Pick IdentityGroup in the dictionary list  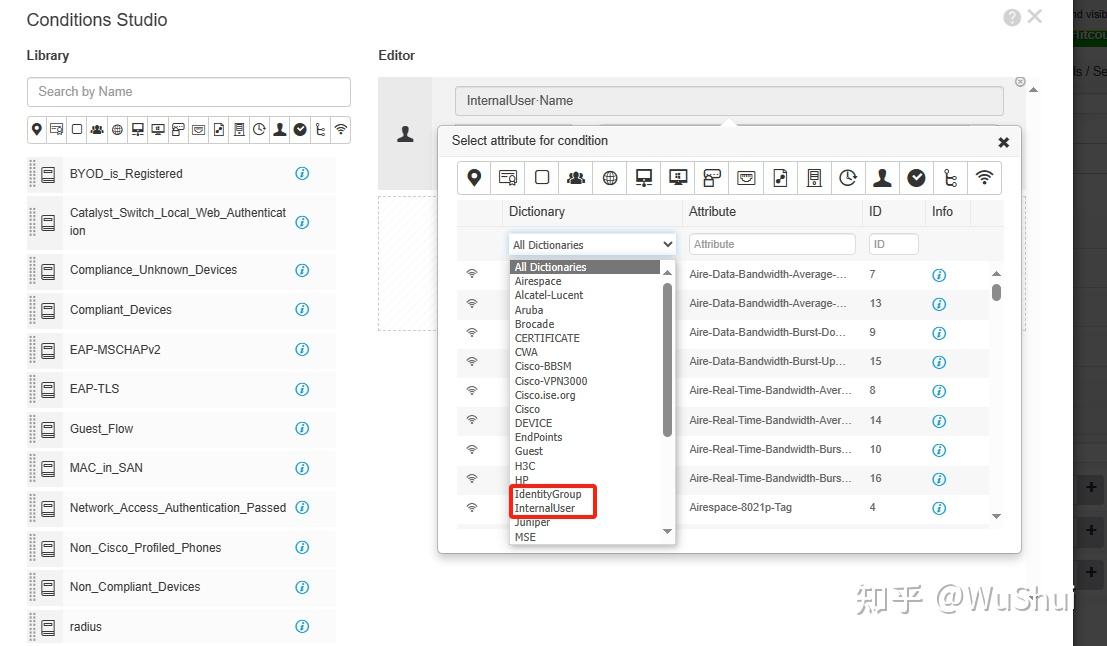coord(548,494)
